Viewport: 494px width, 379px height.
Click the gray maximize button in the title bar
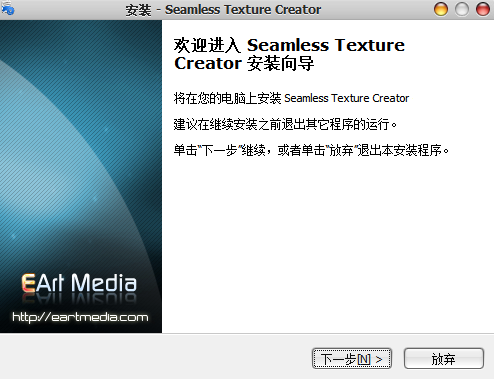pyautogui.click(x=462, y=9)
